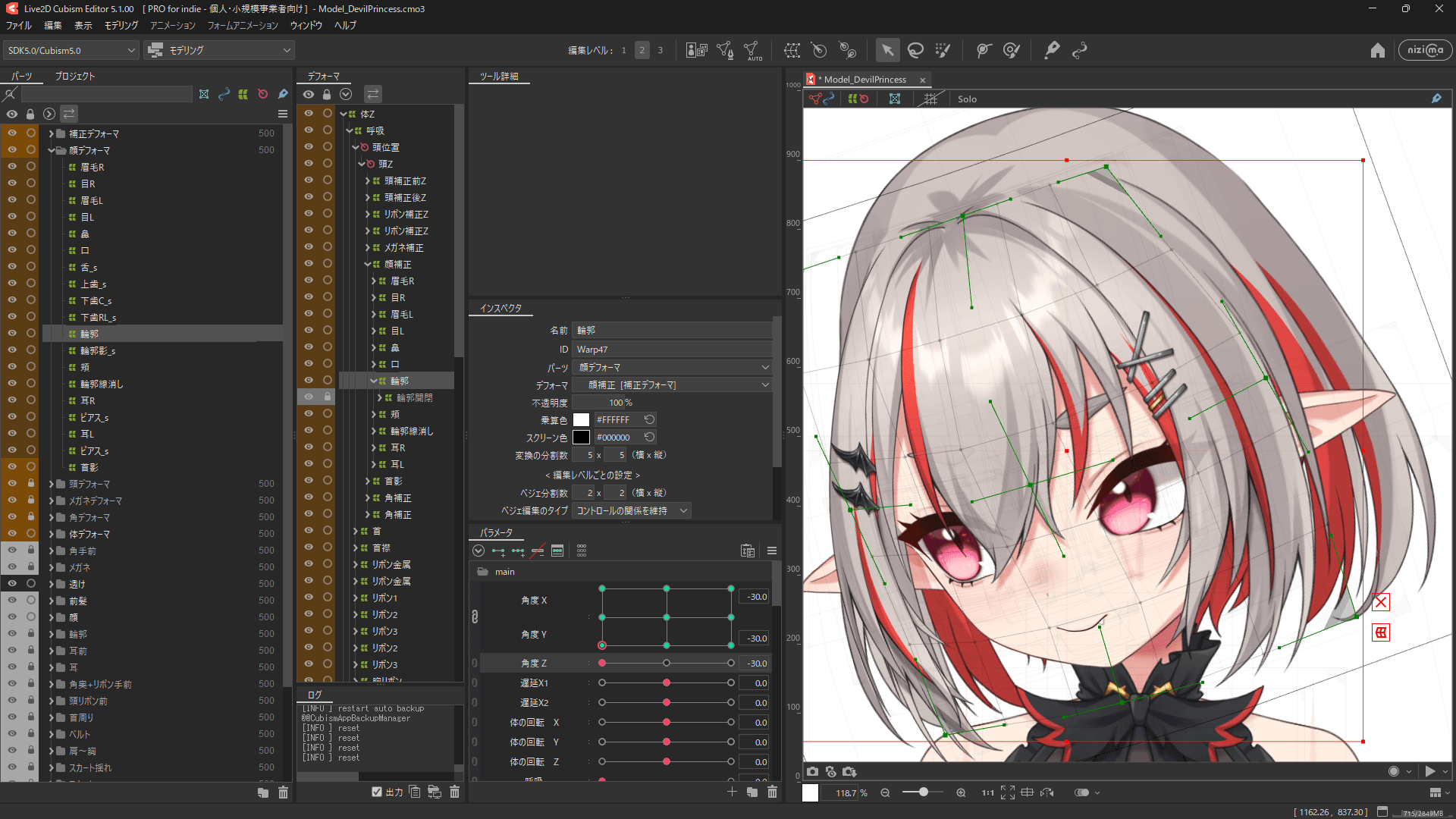Expand the スカート揺れ parts folder
Viewport: 1456px width, 819px height.
pyautogui.click(x=52, y=767)
